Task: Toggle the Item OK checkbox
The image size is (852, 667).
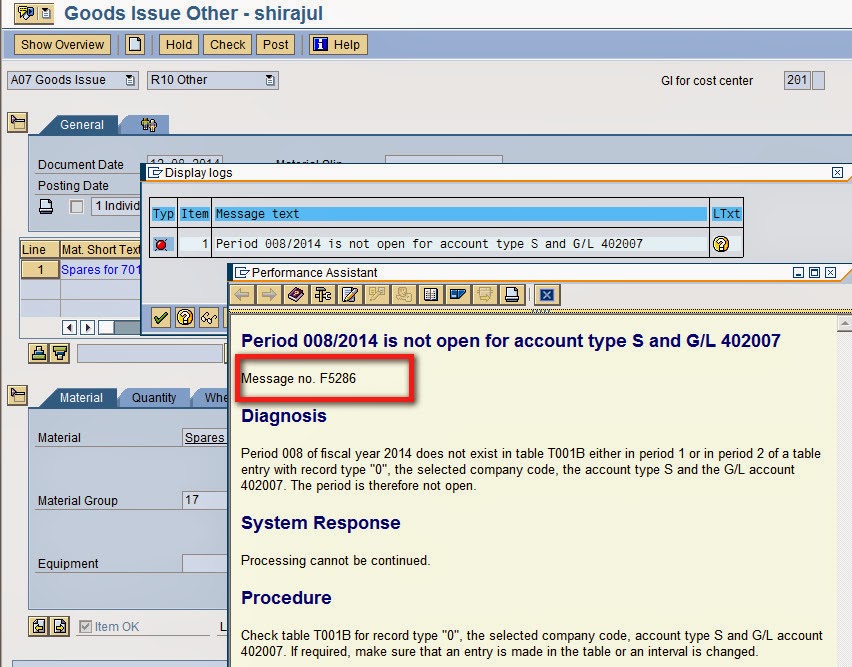Action: coord(85,626)
